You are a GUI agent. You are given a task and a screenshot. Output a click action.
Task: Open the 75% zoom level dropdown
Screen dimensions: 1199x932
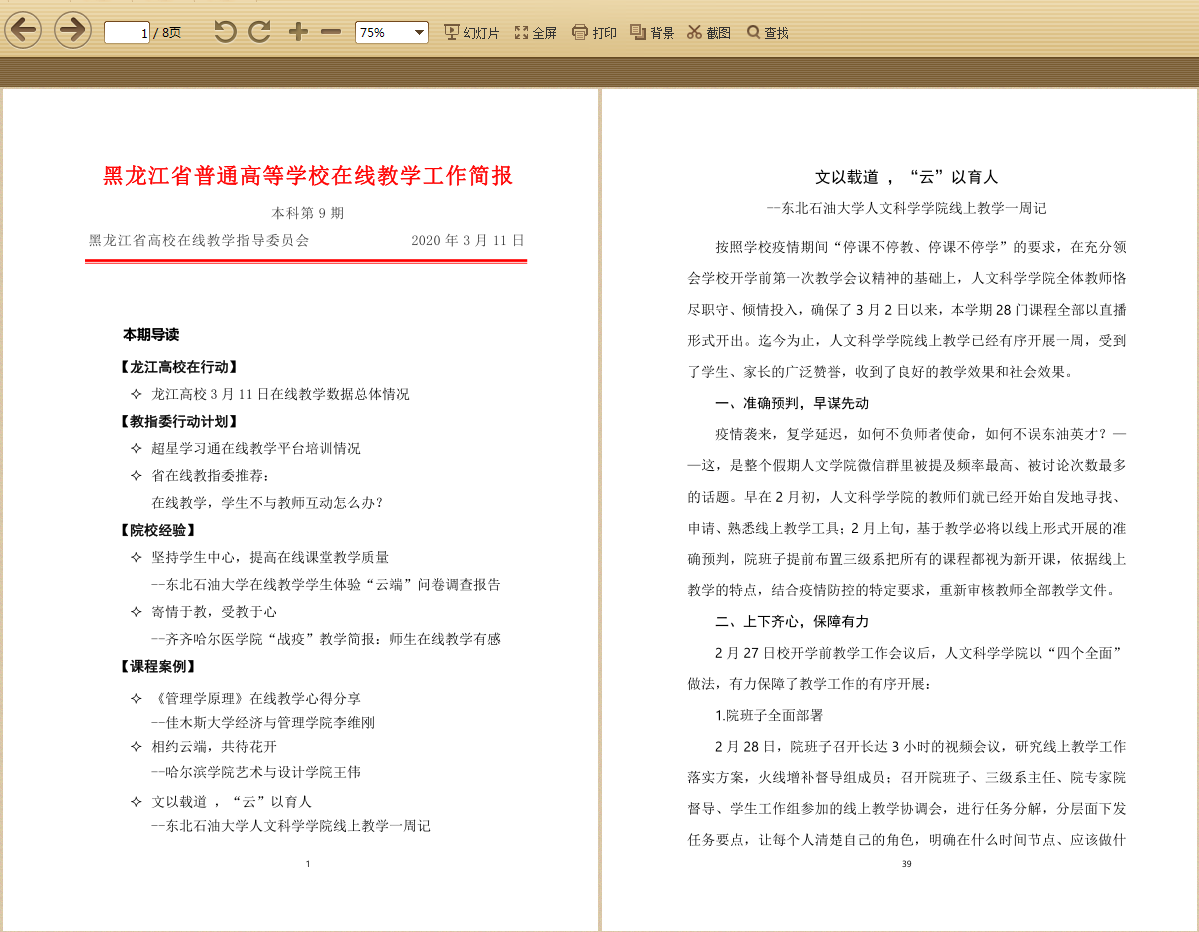(391, 31)
